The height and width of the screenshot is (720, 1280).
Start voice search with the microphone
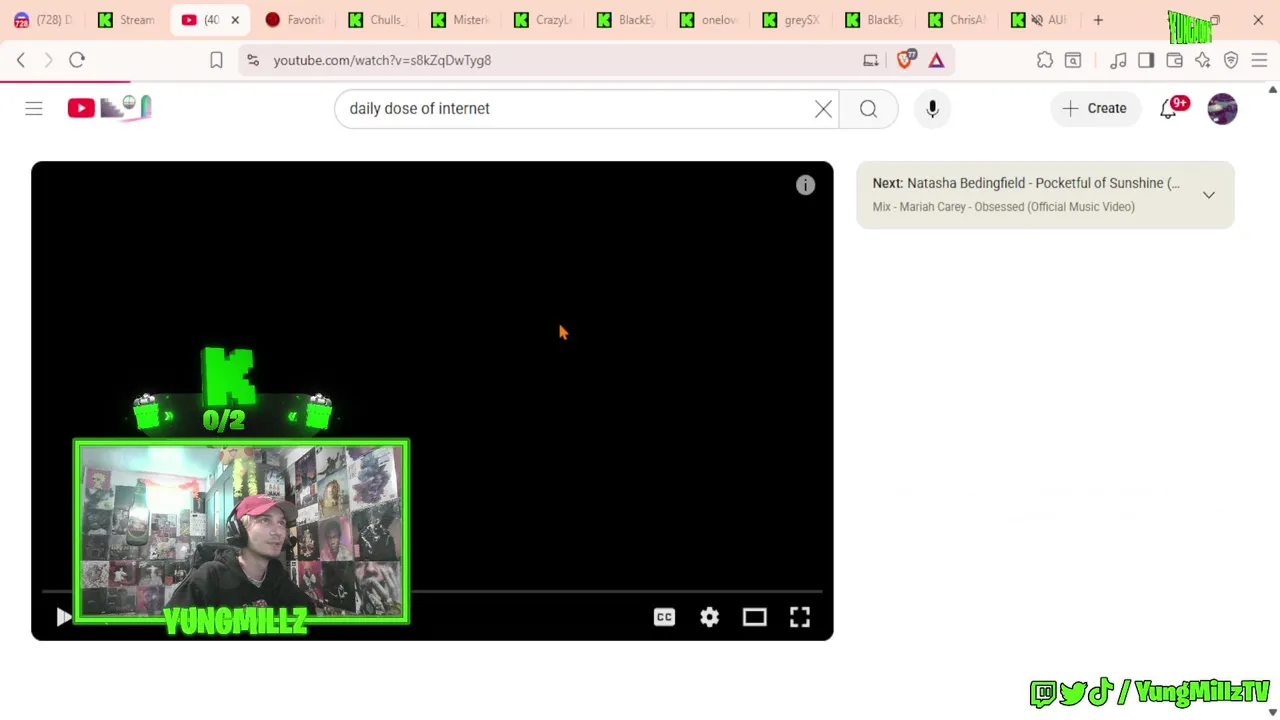[932, 108]
